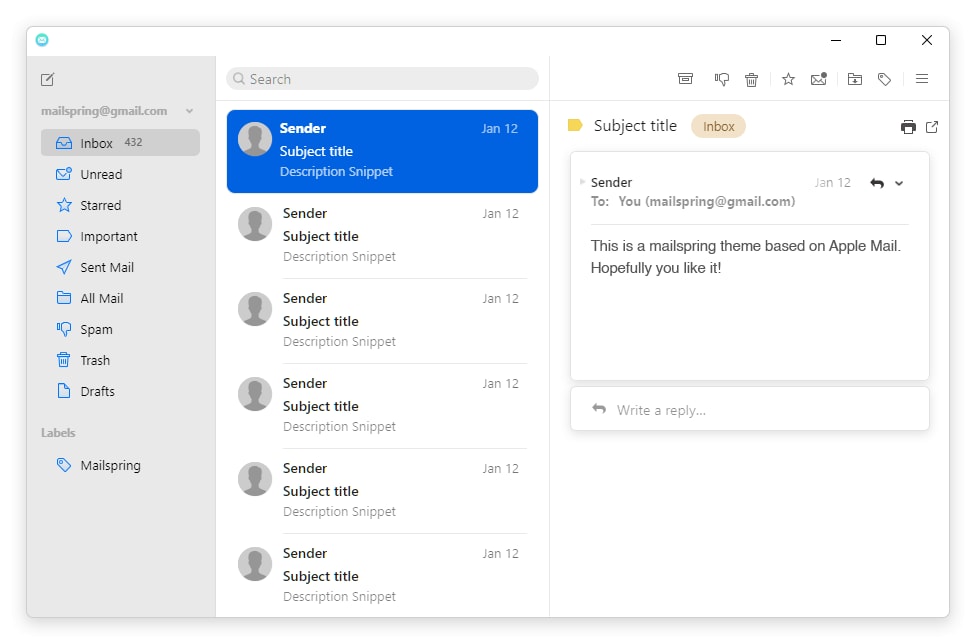The height and width of the screenshot is (644, 976).
Task: Mark as unread with the envelope toolbar icon
Action: coord(819,79)
